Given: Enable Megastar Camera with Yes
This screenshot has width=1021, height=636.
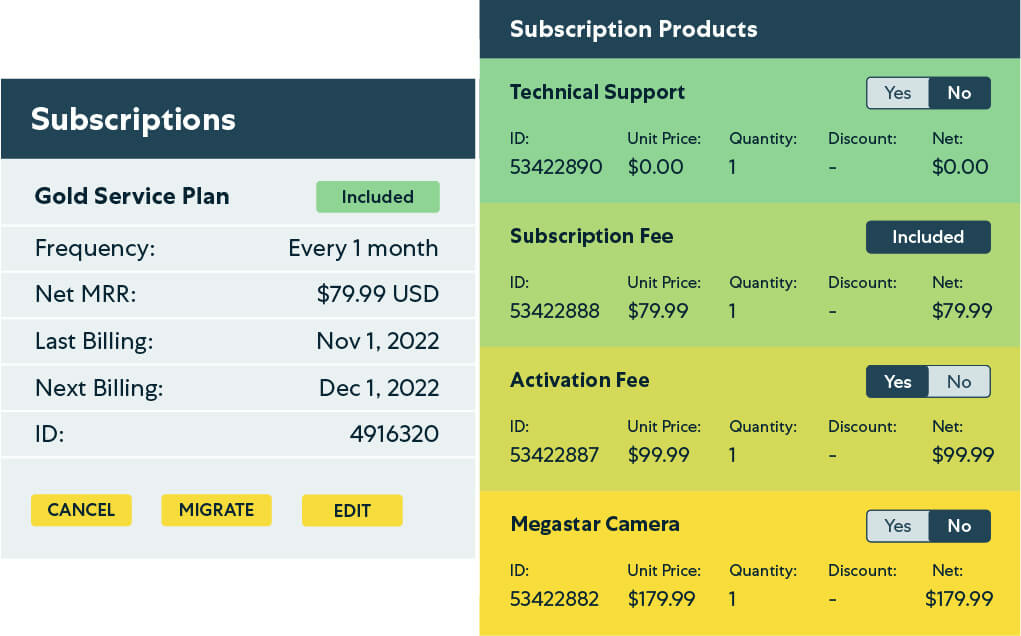Looking at the screenshot, I should tap(898, 525).
